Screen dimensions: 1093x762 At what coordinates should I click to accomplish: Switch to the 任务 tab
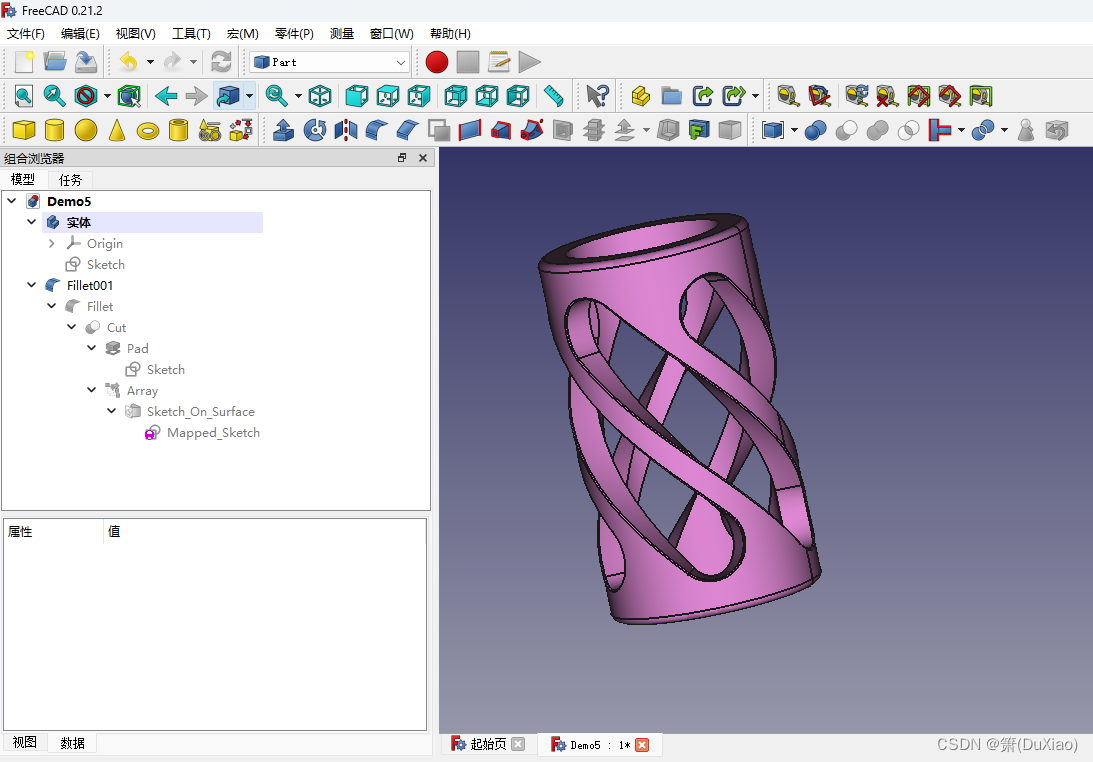[x=70, y=180]
